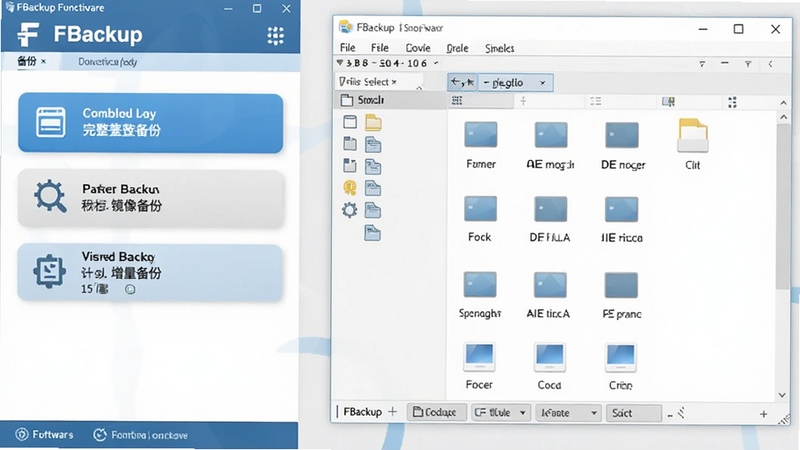Click the window icon on Combled Lay card
Image resolution: width=800 pixels, height=450 pixels.
tap(51, 122)
